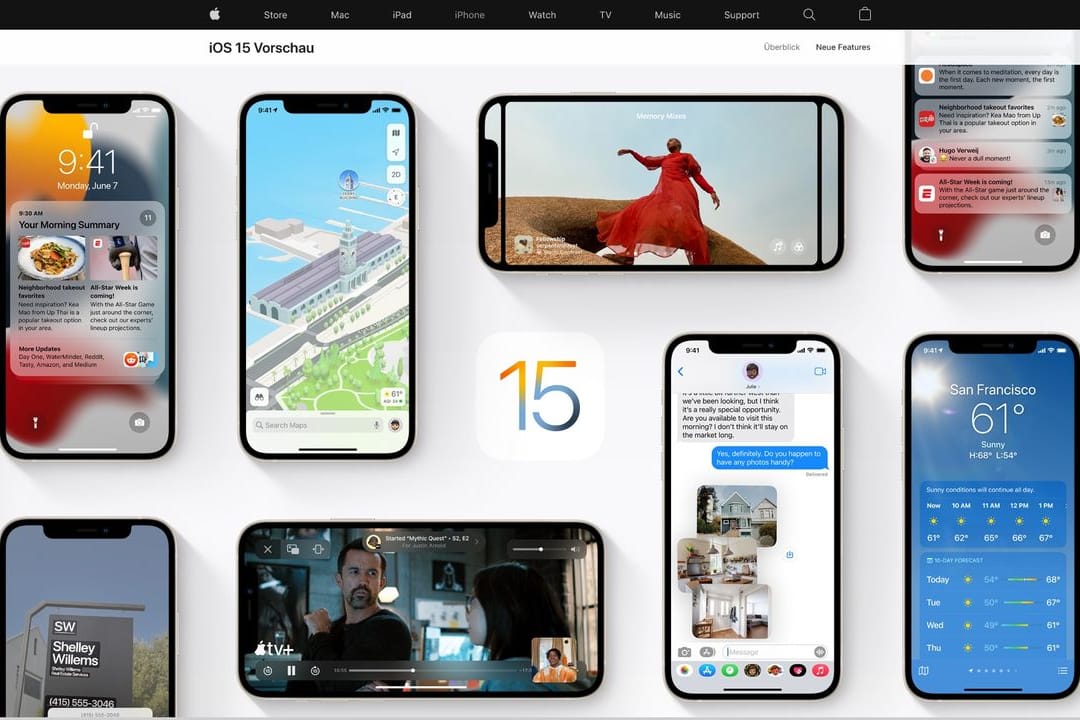Screen dimensions: 1080x720
Task: Click the Search Maps input field
Action: 318,425
